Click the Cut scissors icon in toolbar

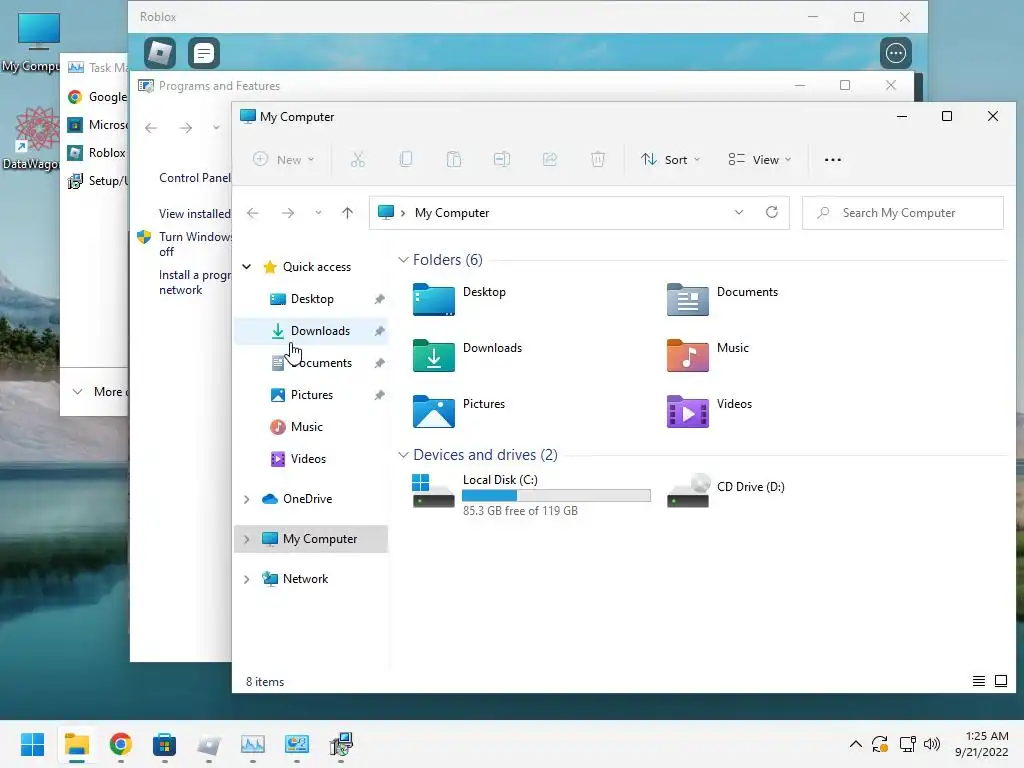(358, 159)
